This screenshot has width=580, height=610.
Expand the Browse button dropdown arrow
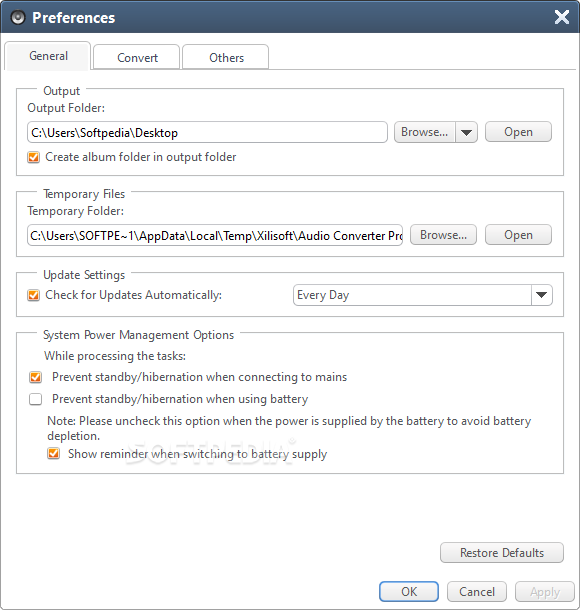[x=466, y=132]
